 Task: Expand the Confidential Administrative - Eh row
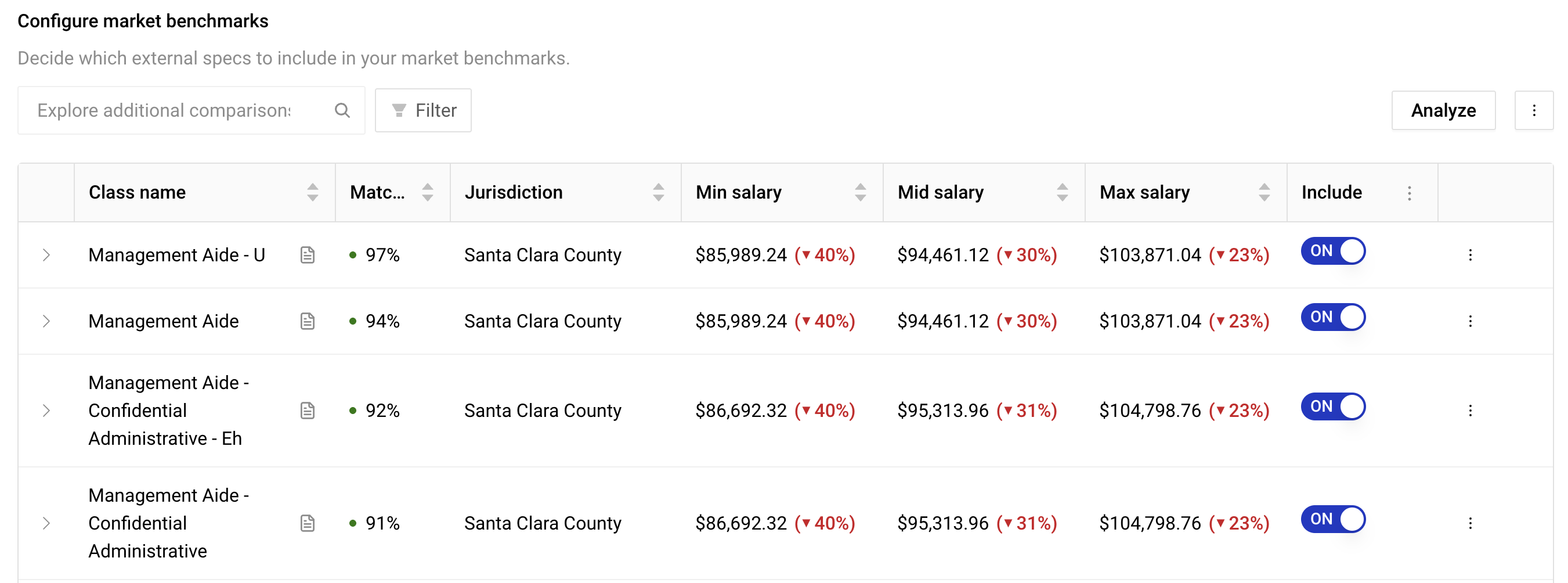(x=46, y=411)
